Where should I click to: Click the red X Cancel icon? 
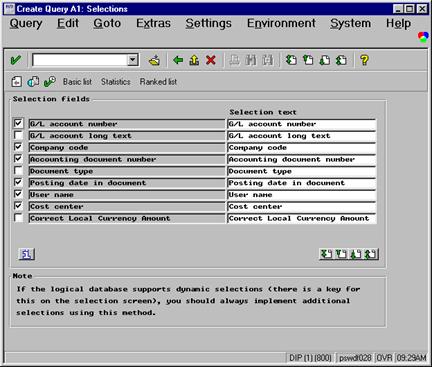pos(211,60)
